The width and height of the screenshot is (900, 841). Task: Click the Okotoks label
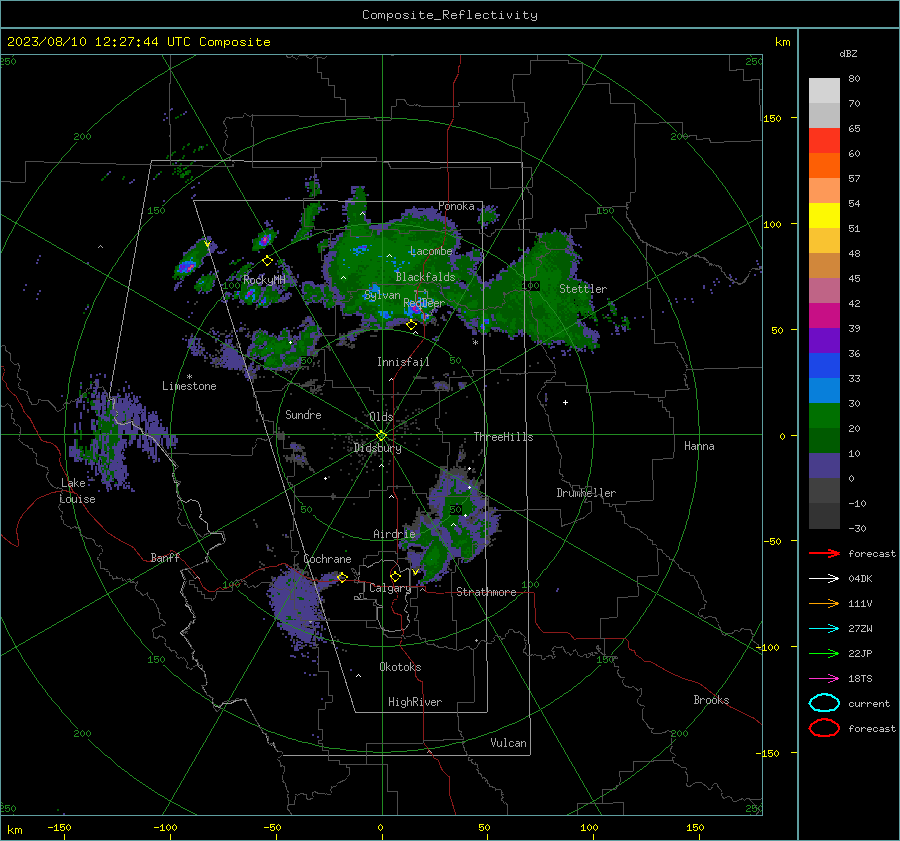[x=400, y=667]
